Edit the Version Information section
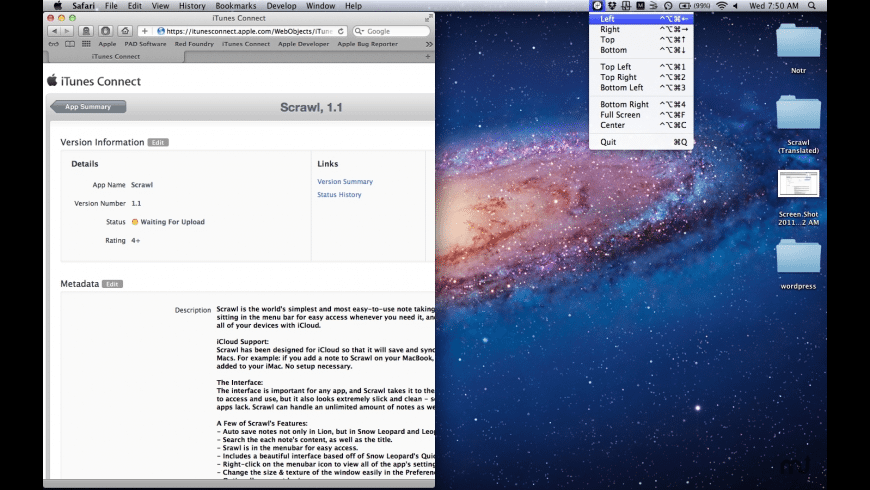 (x=158, y=143)
